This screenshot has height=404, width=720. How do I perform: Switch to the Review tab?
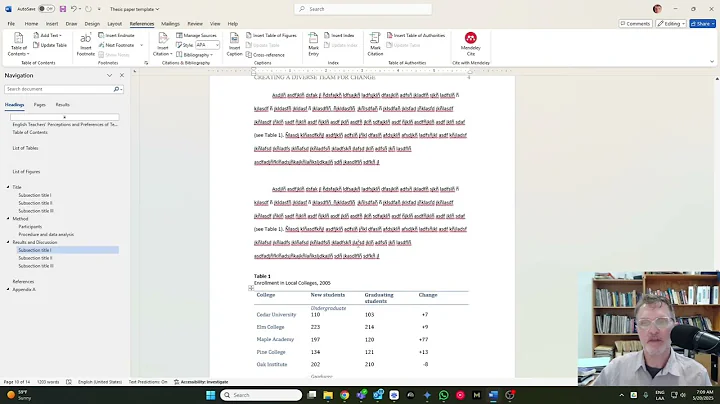coord(195,23)
